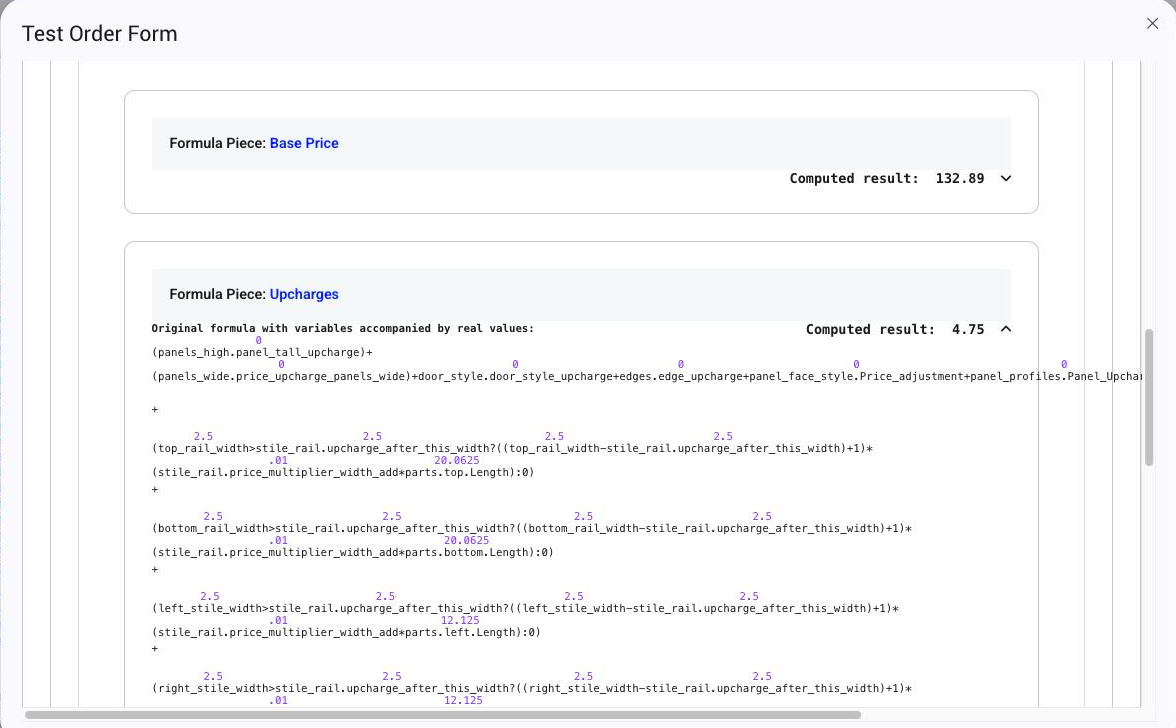
Task: Click the panels_high.panel_tall_upcharge formula line
Action: pyautogui.click(x=262, y=352)
